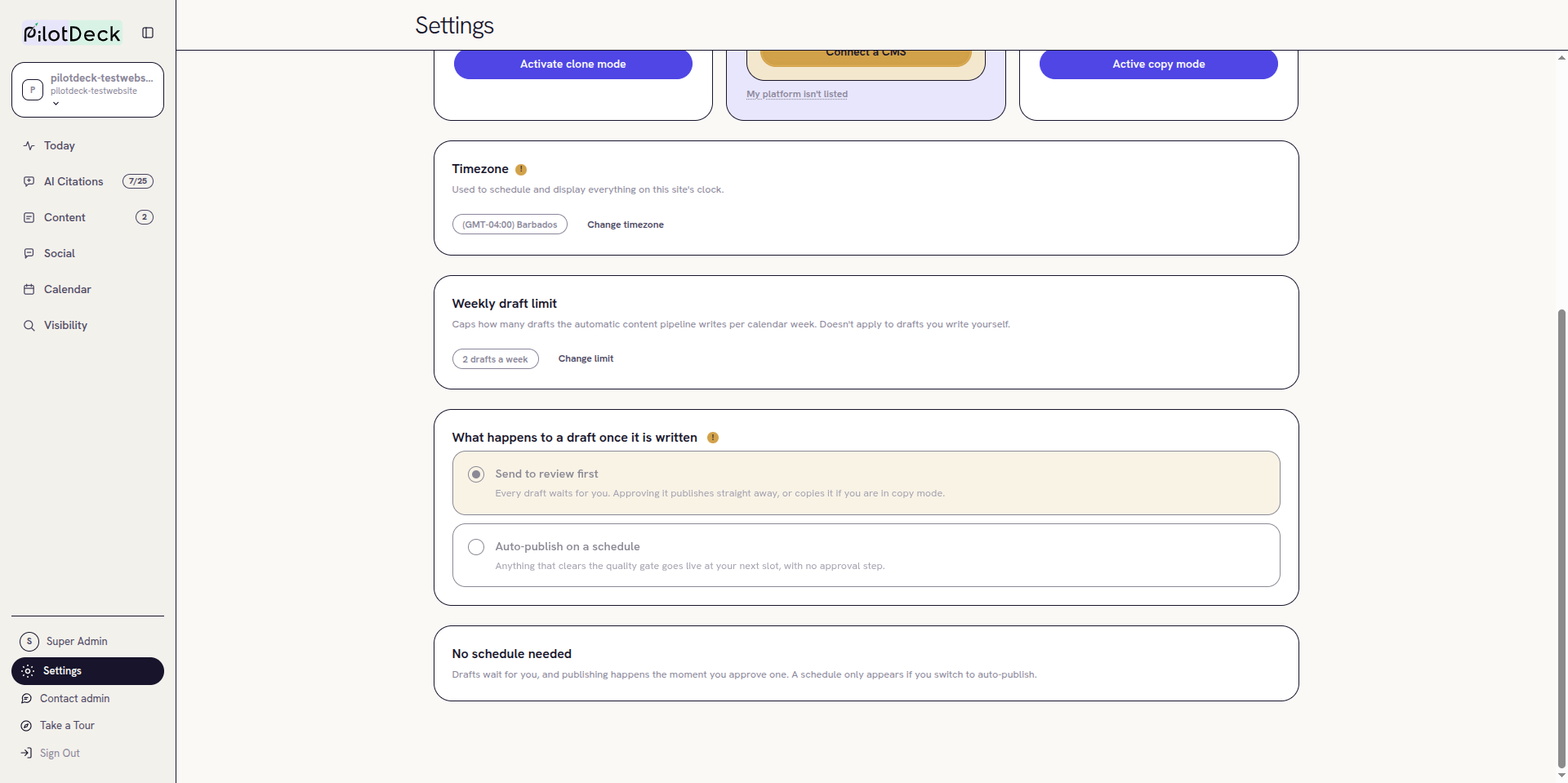Collapse the sidebar panel toggle icon
Viewport: 1568px width, 783px height.
(x=148, y=33)
